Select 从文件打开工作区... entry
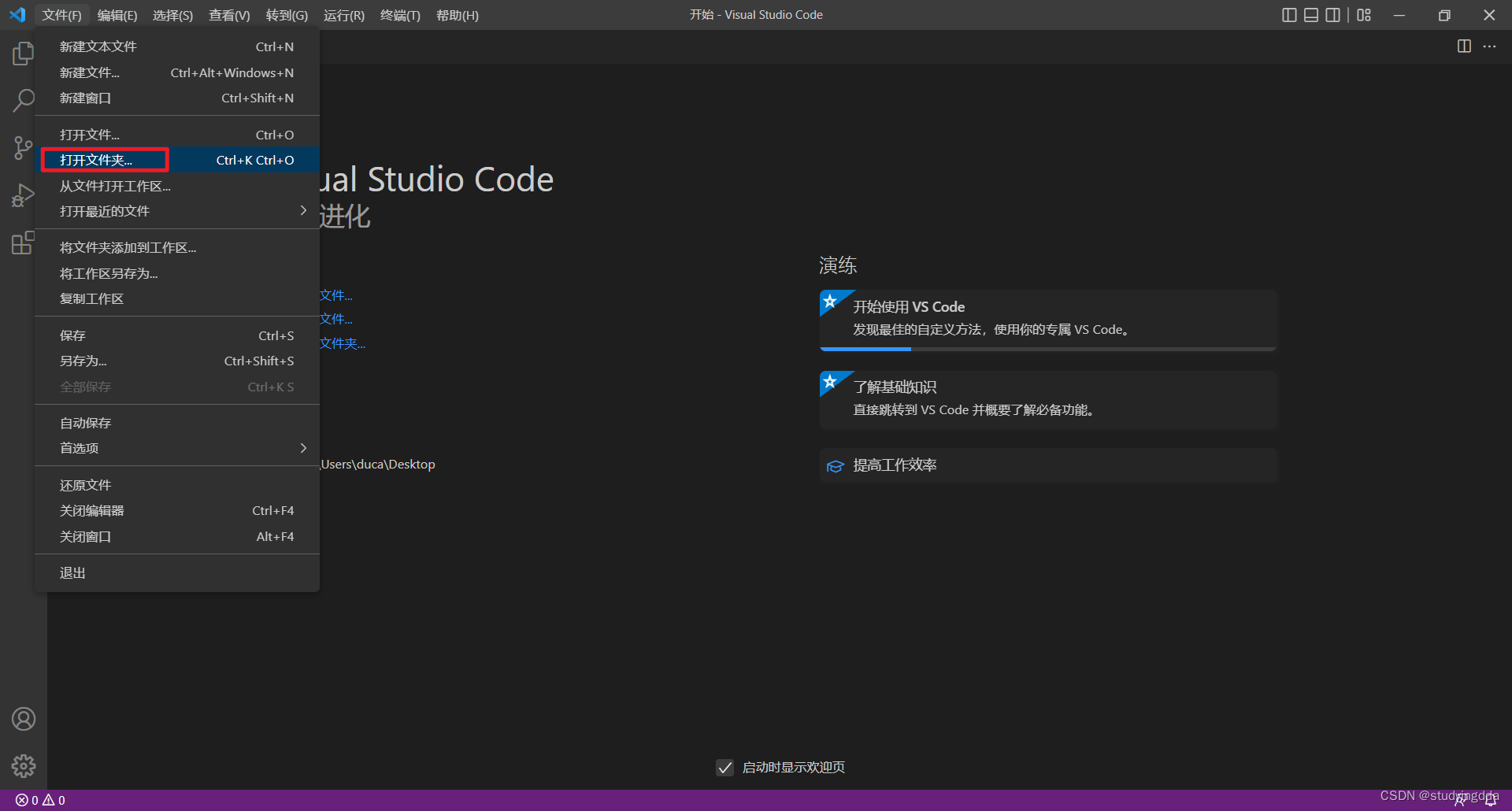Image resolution: width=1512 pixels, height=811 pixels. coord(177,186)
